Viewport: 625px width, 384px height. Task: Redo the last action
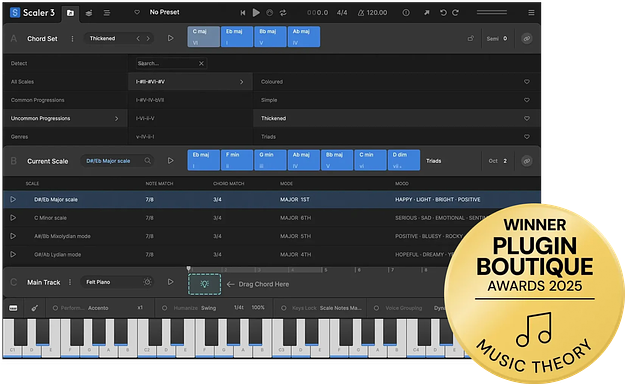pos(456,13)
